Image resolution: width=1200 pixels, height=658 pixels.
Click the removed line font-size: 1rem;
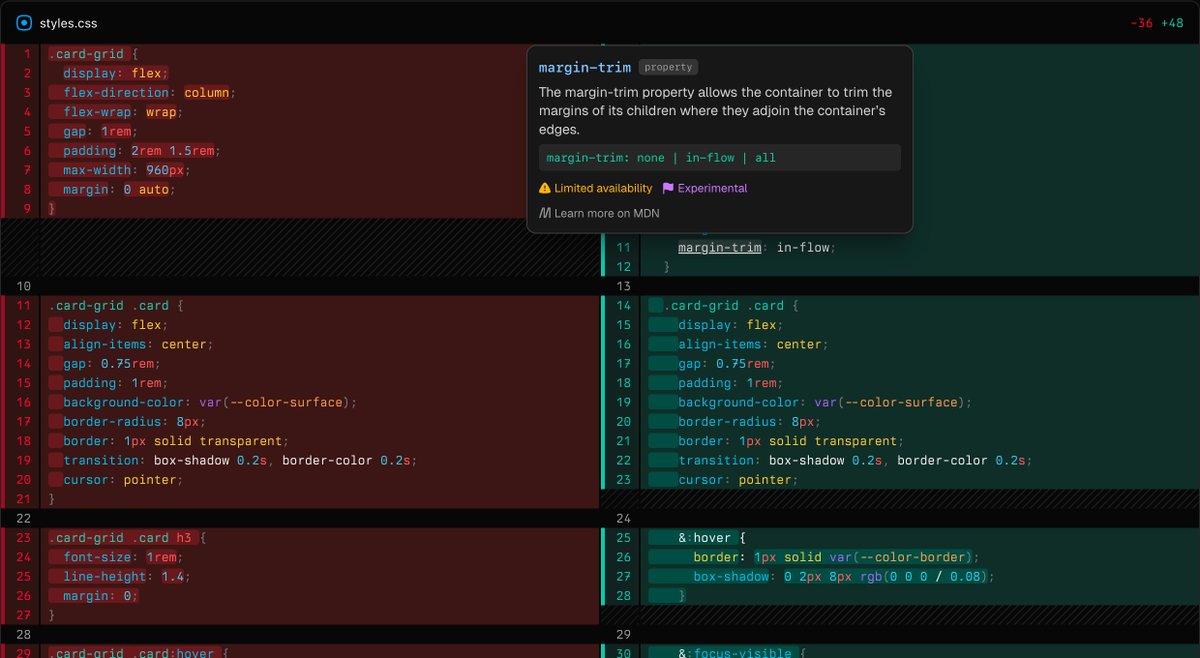123,557
